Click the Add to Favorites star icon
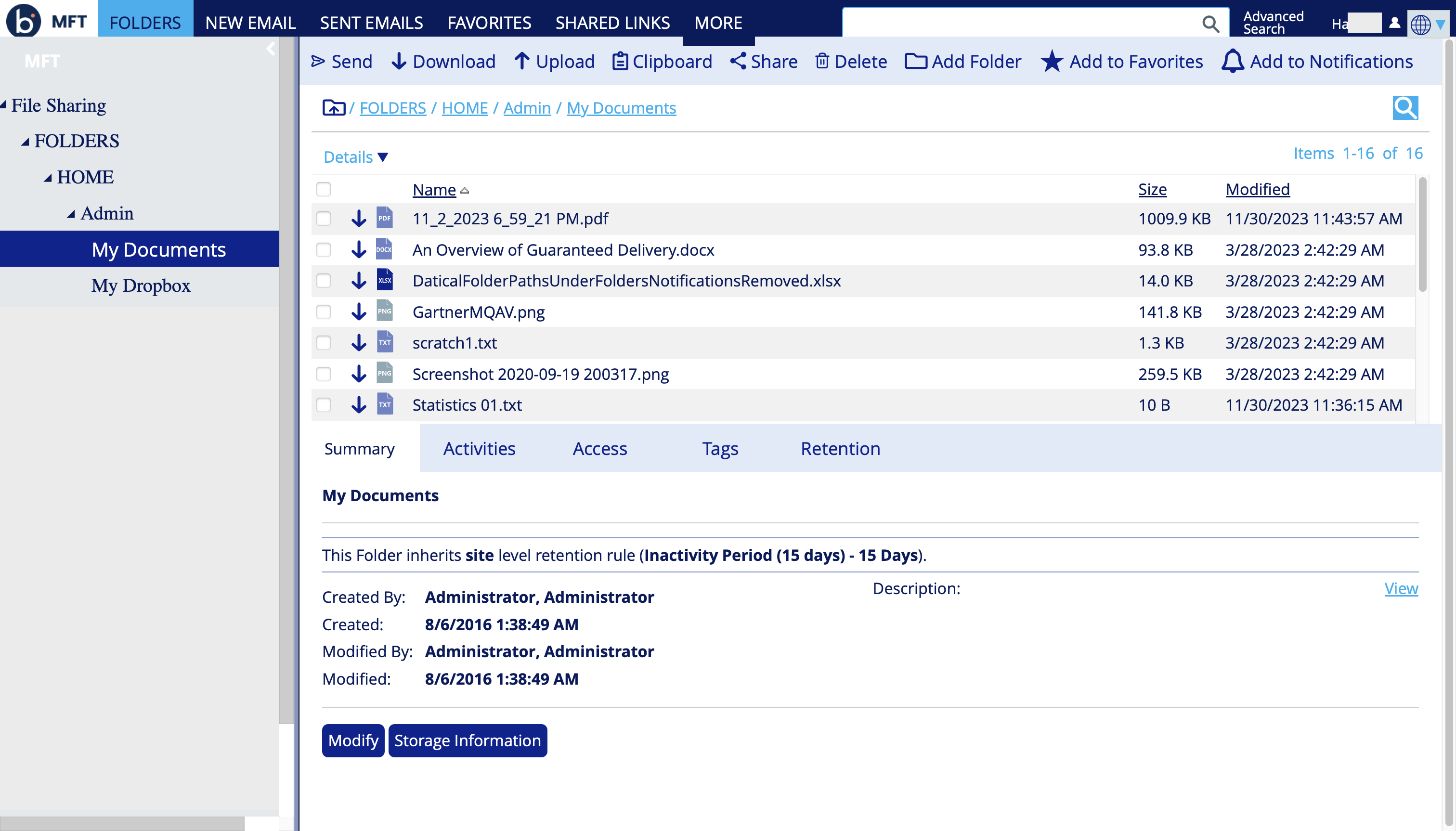 coord(1052,61)
